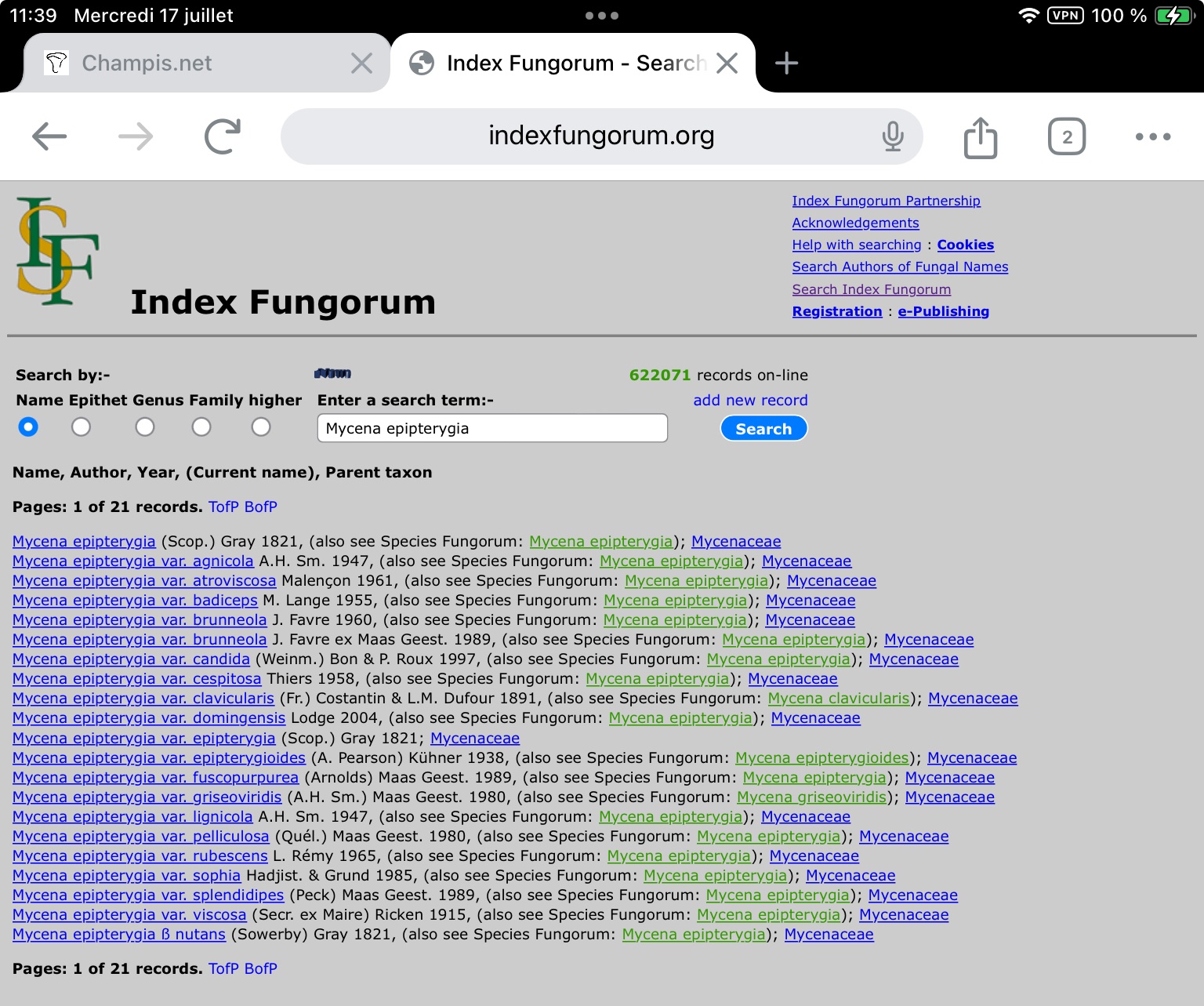1204x1006 pixels.
Task: Open the share sheet icon
Action: click(x=980, y=138)
